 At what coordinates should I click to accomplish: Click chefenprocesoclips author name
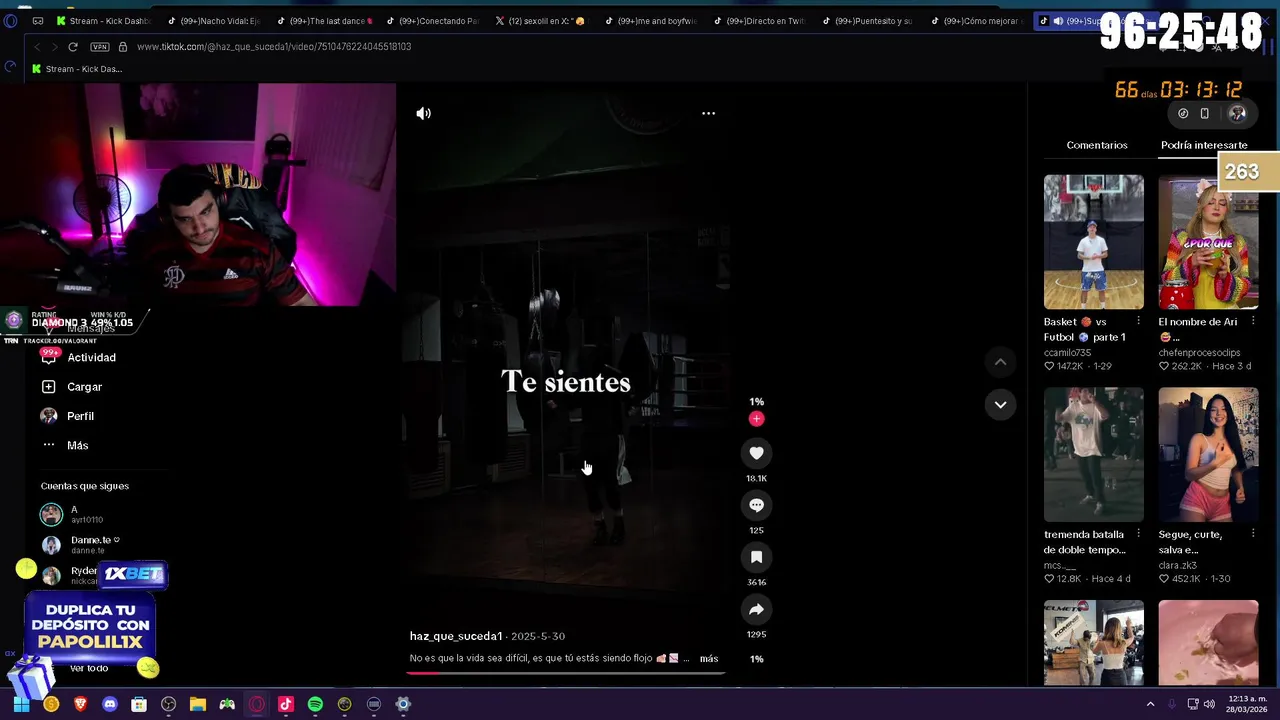pyautogui.click(x=1199, y=353)
